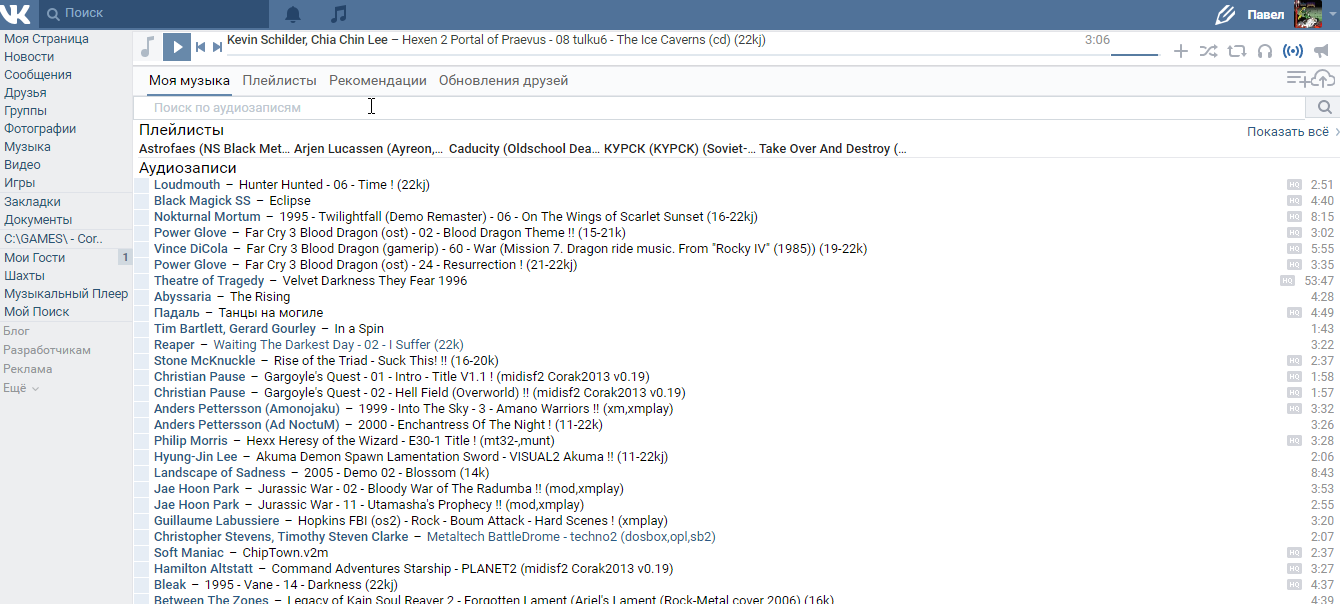Open Закладки in sidebar

31,202
